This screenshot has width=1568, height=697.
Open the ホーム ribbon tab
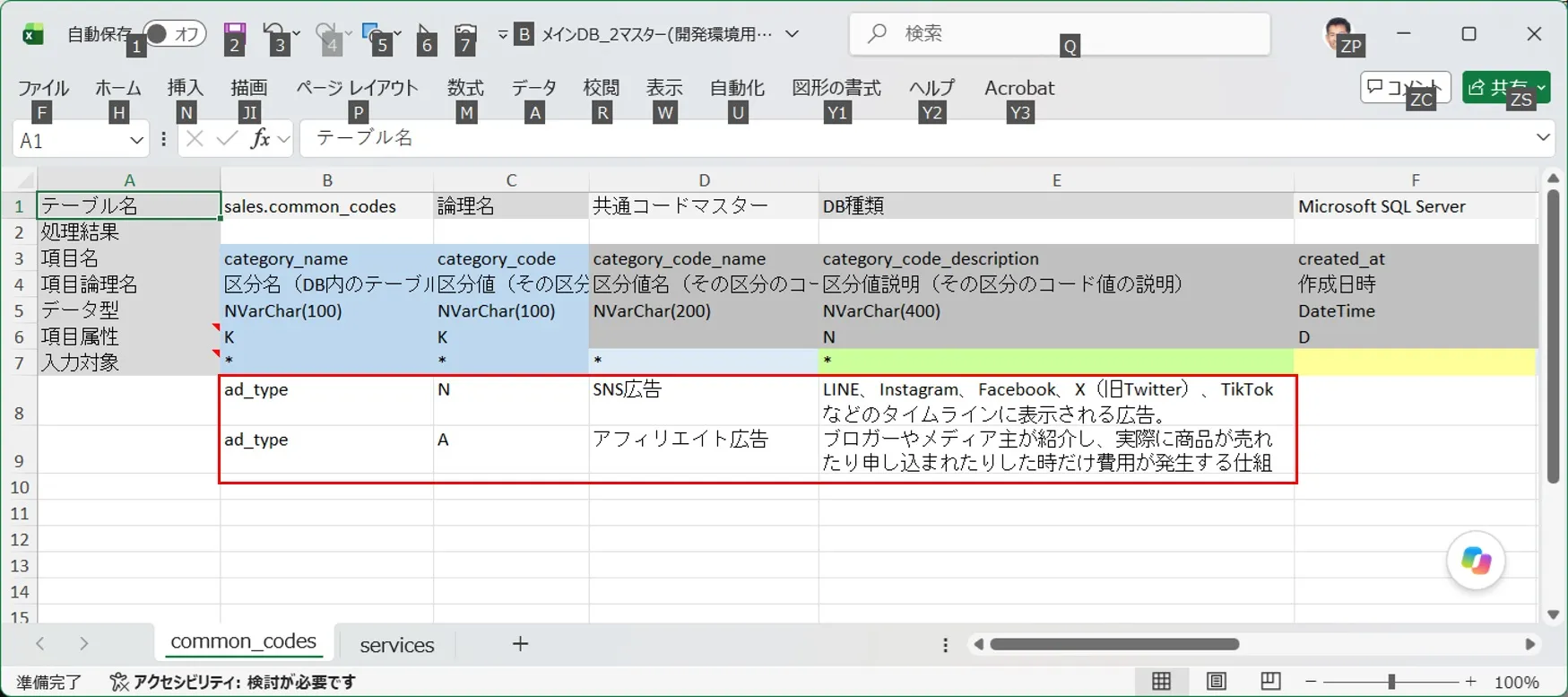coord(118,88)
